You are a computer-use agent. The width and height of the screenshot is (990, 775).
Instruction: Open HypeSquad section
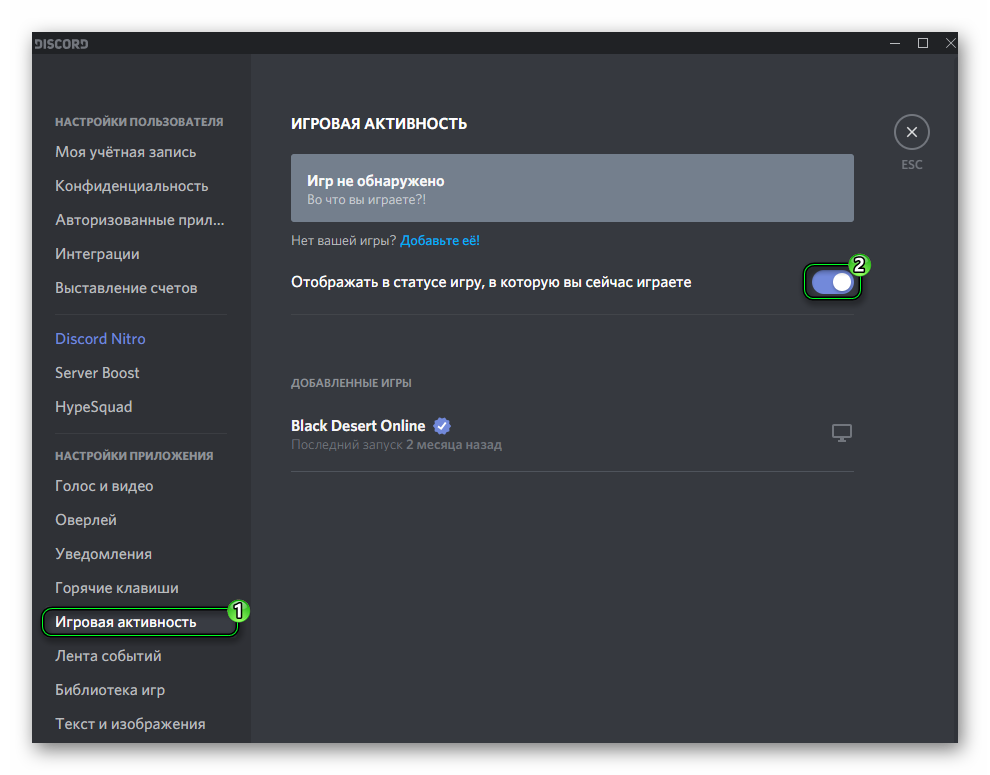[93, 407]
